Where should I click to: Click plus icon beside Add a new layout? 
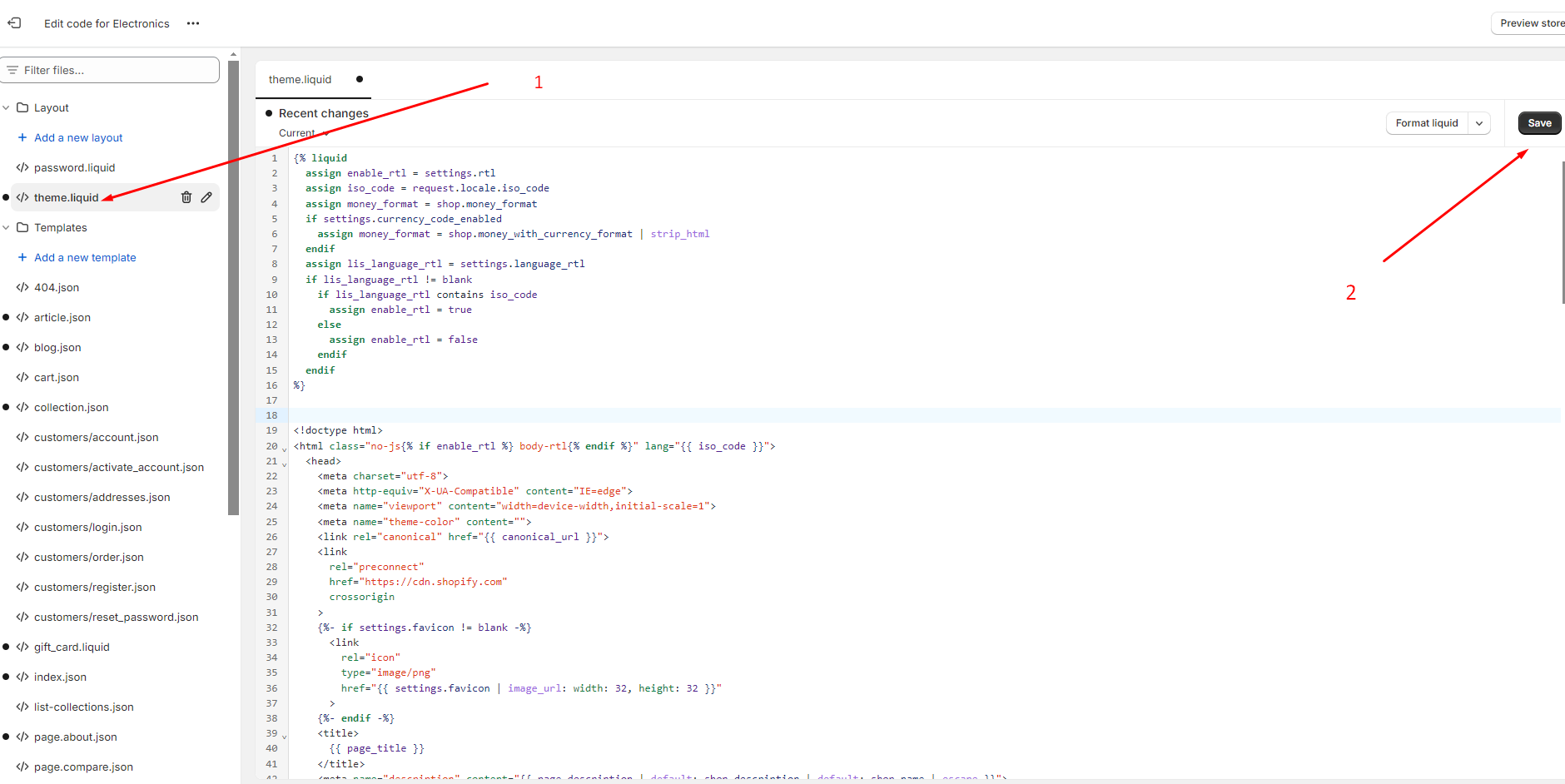pyautogui.click(x=22, y=137)
